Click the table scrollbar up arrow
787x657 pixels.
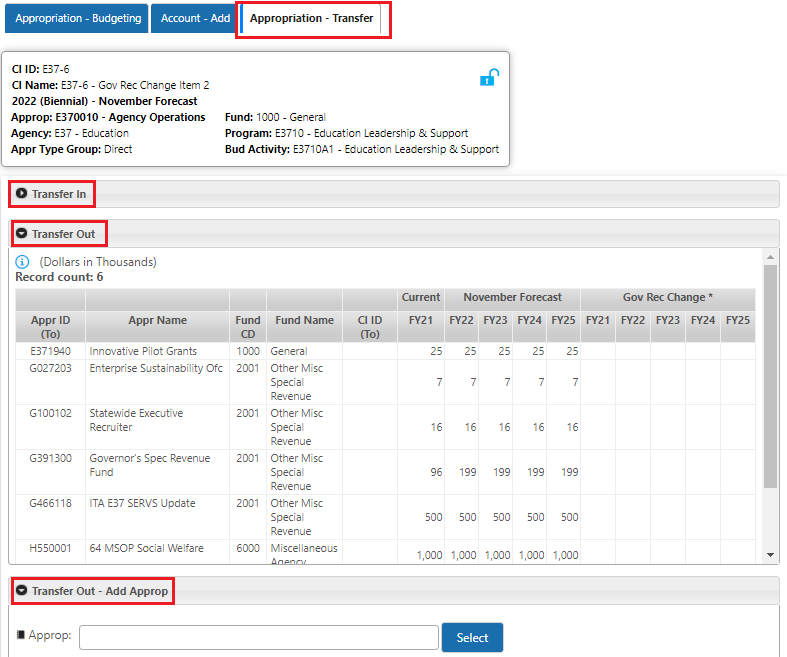[770, 258]
